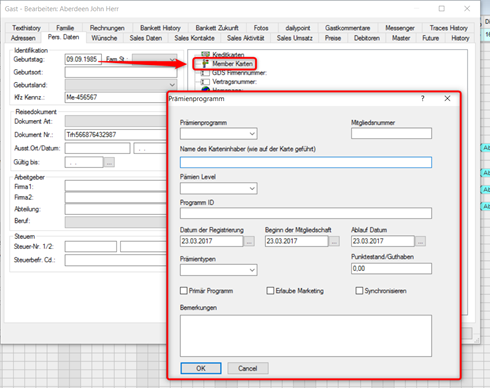Click Cancel in the Prämienprogramm dialog
The image size is (490, 388).
(x=248, y=368)
